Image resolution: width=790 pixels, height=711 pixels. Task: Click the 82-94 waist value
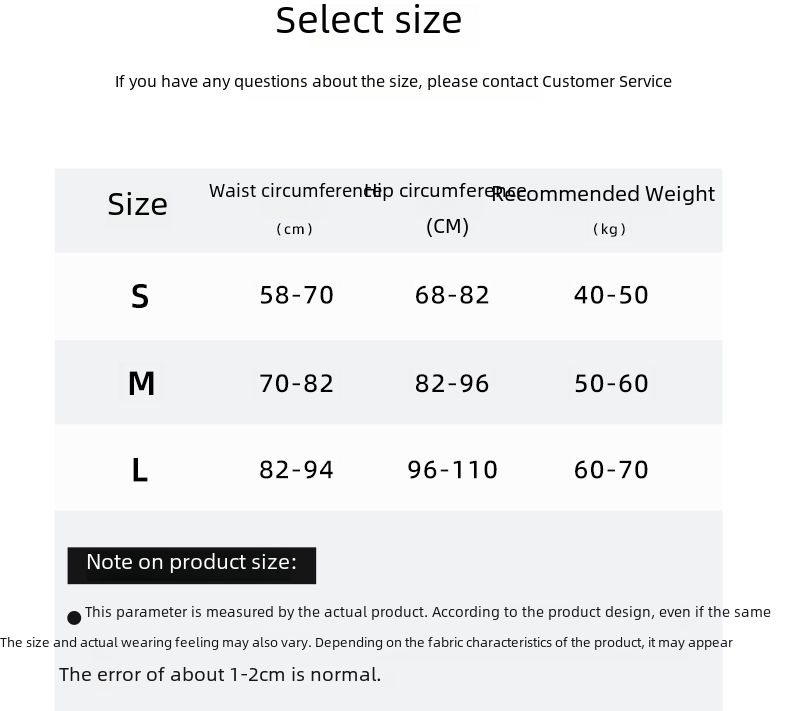point(296,470)
